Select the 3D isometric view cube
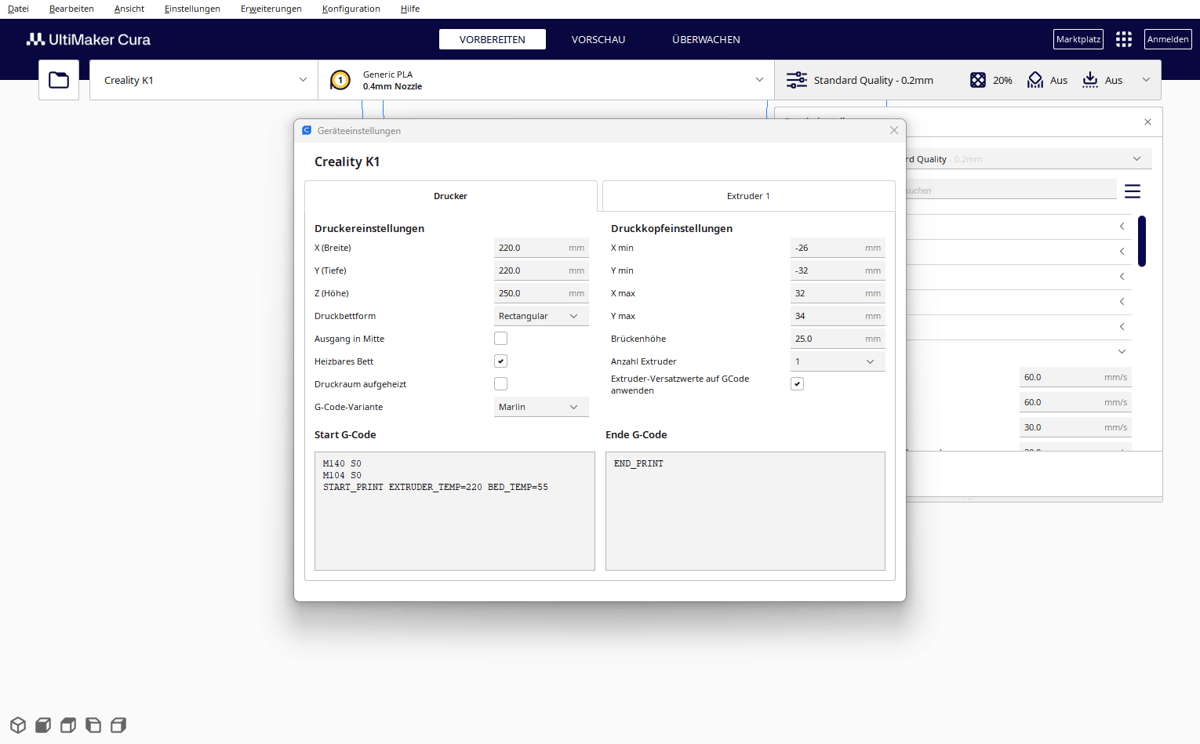 tap(18, 725)
